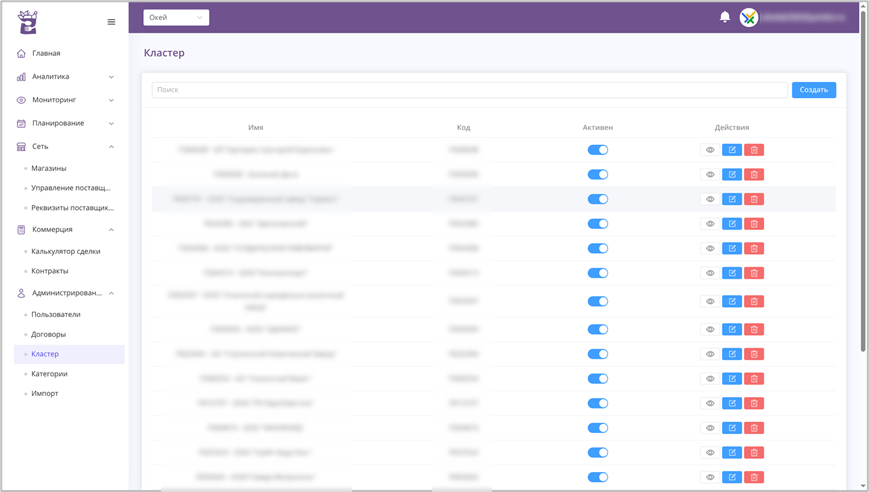Click the Имя column header
This screenshot has width=869, height=492.
[x=255, y=127]
